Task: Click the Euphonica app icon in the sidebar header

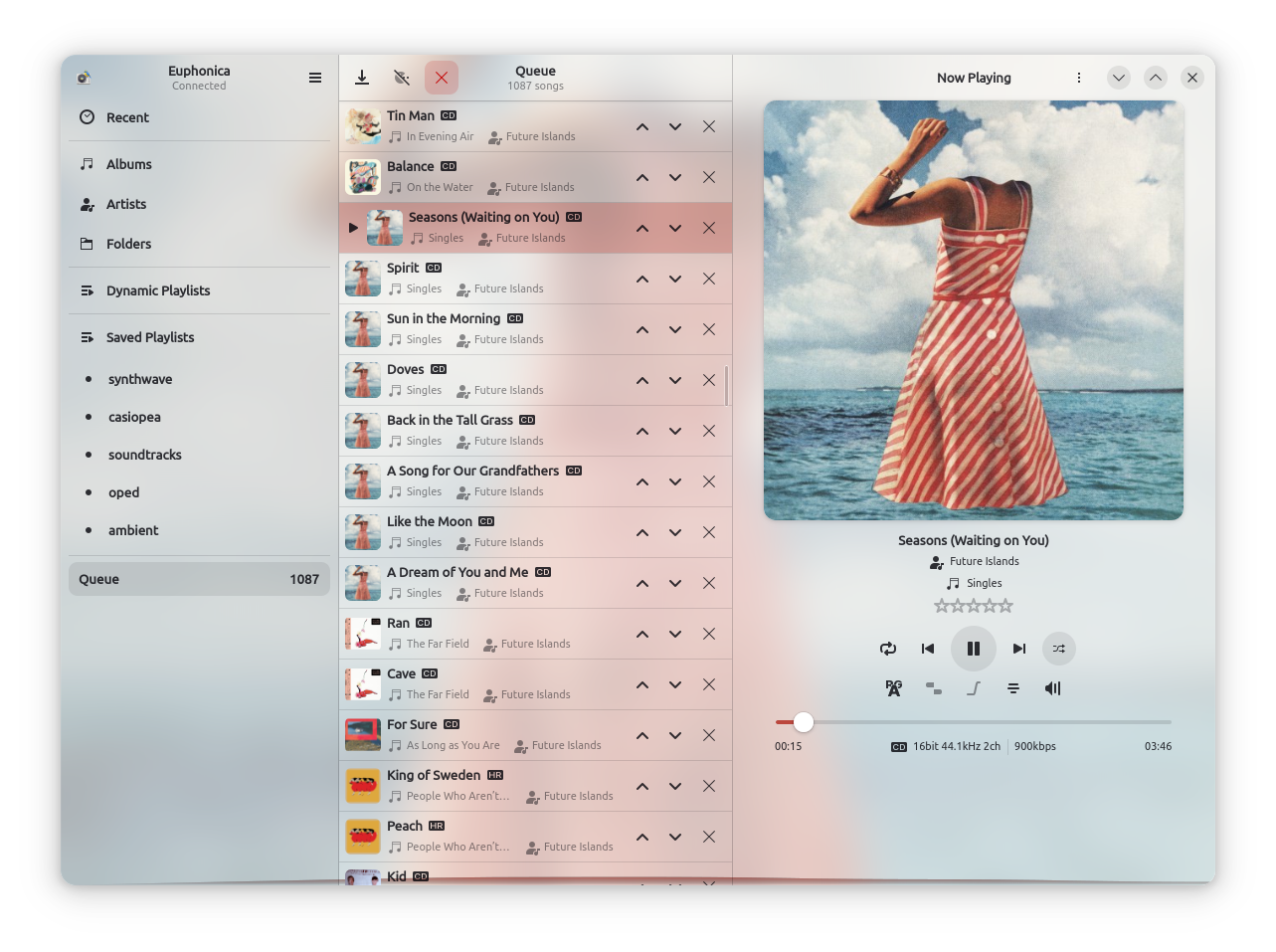Action: [84, 78]
